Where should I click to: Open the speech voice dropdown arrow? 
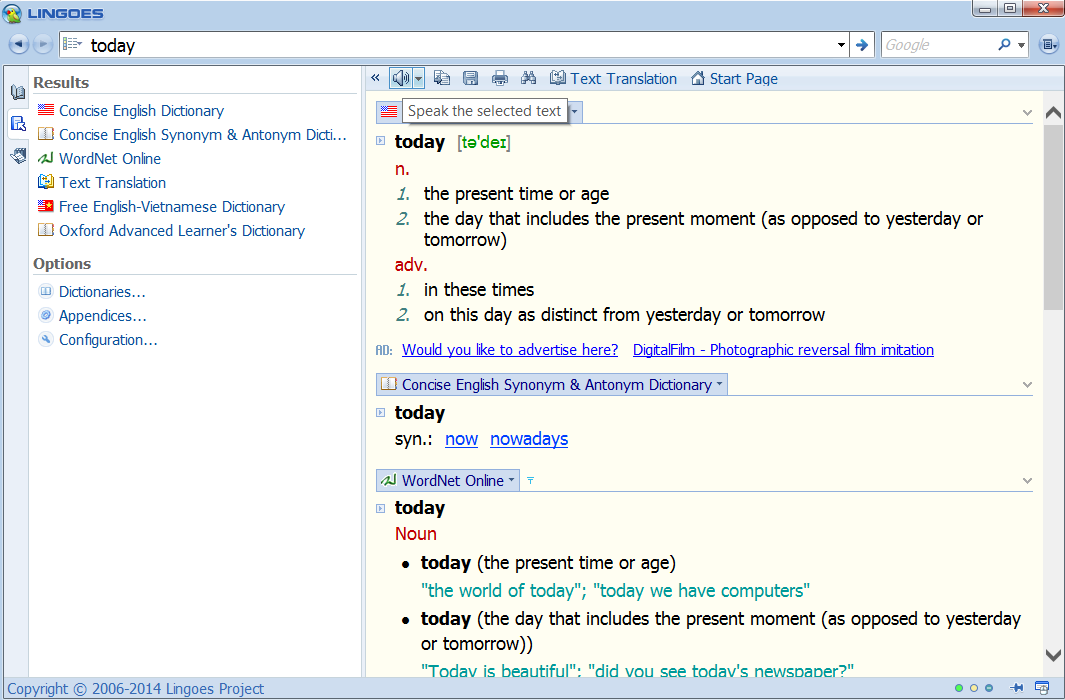[x=418, y=79]
